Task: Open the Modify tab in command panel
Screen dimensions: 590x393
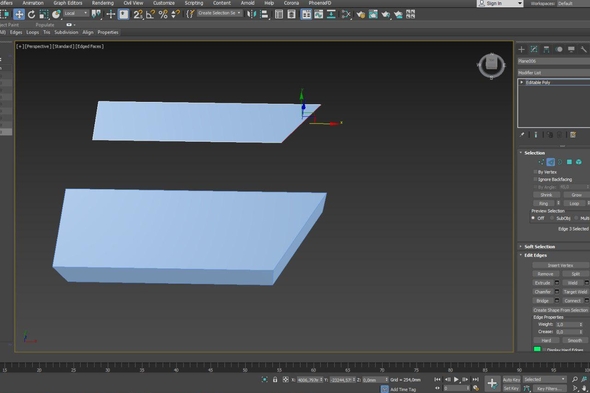Action: 534,49
